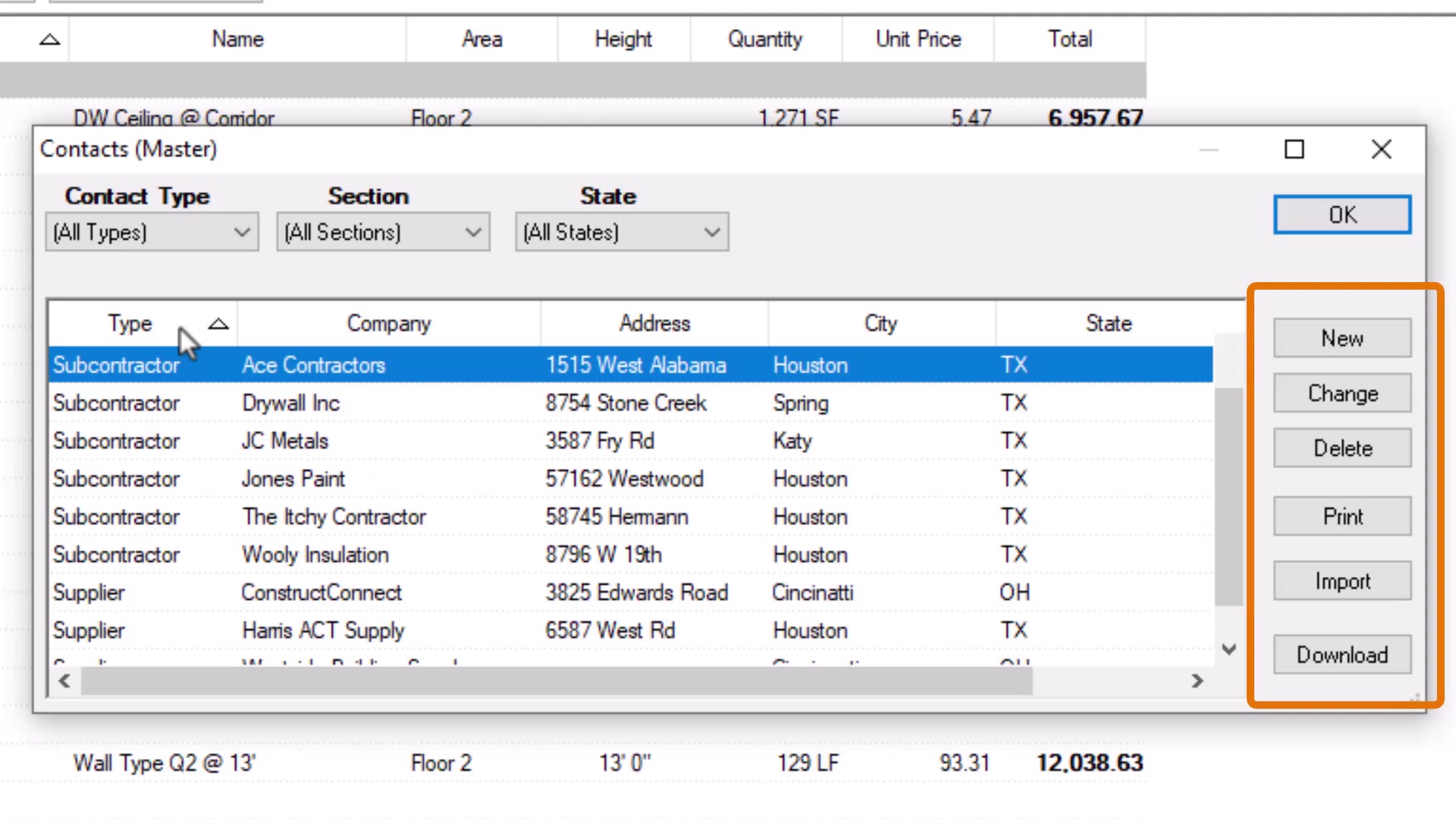Click the sort arrow in Type column header

(218, 324)
